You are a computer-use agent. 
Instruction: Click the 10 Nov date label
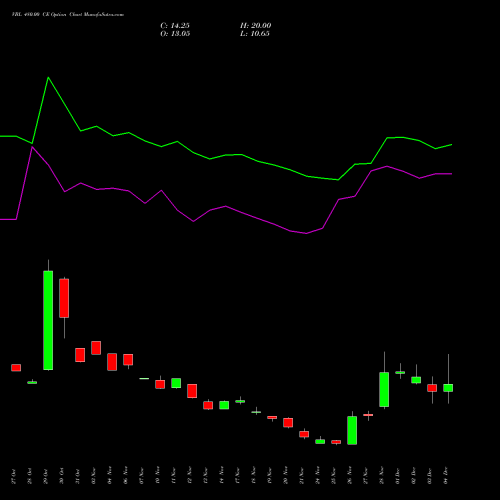(157, 476)
